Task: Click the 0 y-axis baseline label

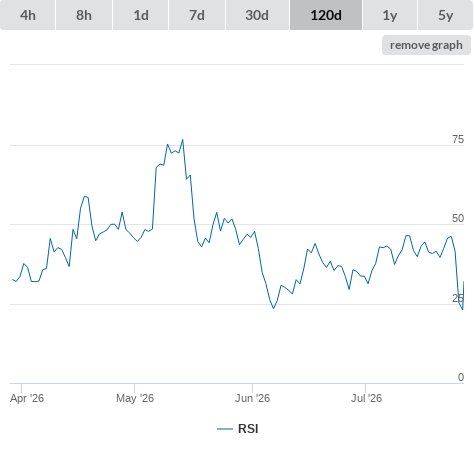Action: (x=461, y=377)
